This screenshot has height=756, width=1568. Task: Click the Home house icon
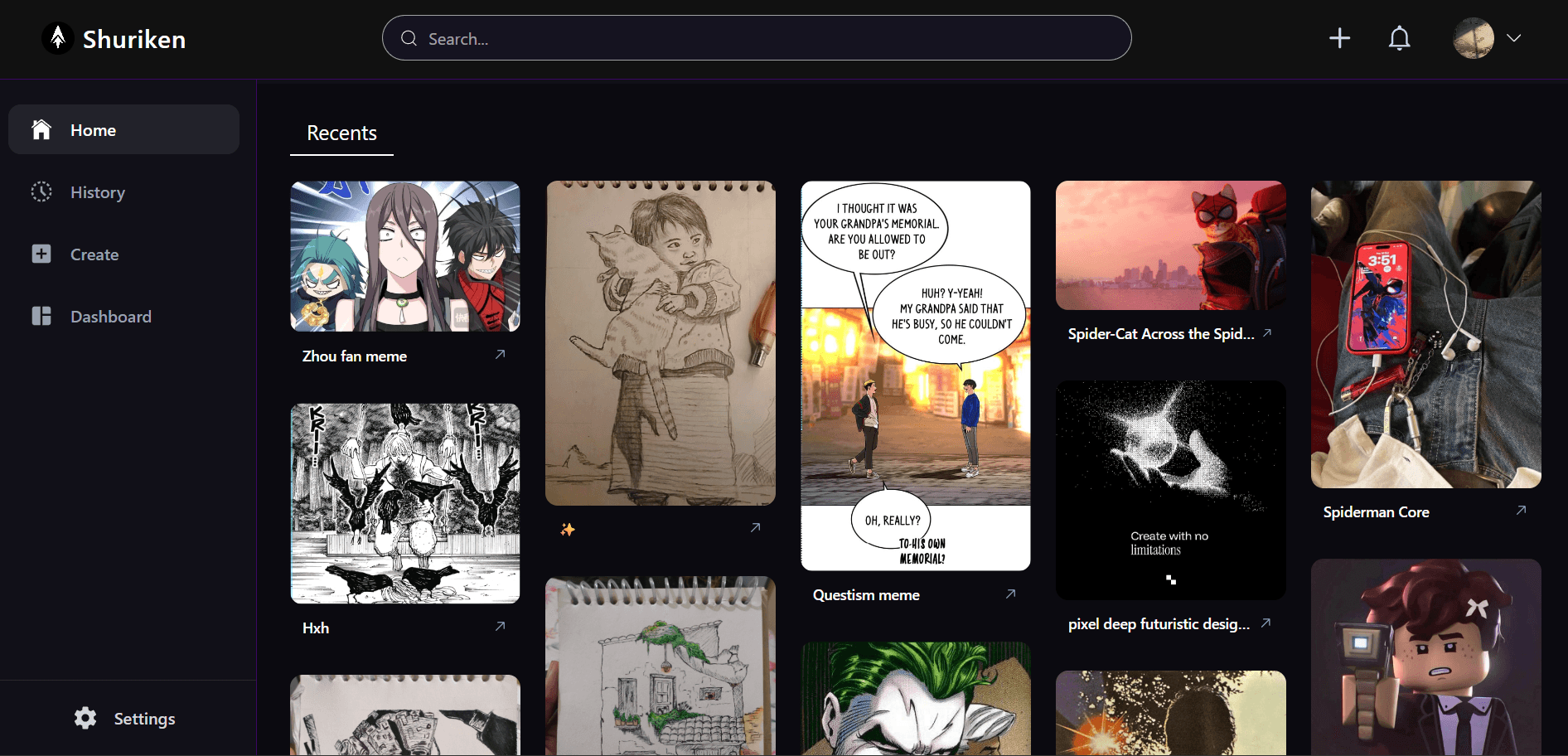pos(41,129)
